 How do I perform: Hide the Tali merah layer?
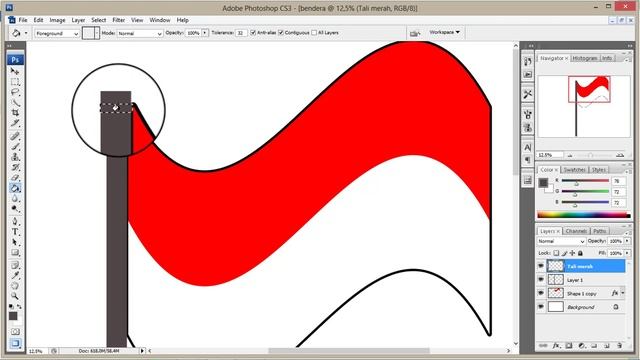click(541, 266)
